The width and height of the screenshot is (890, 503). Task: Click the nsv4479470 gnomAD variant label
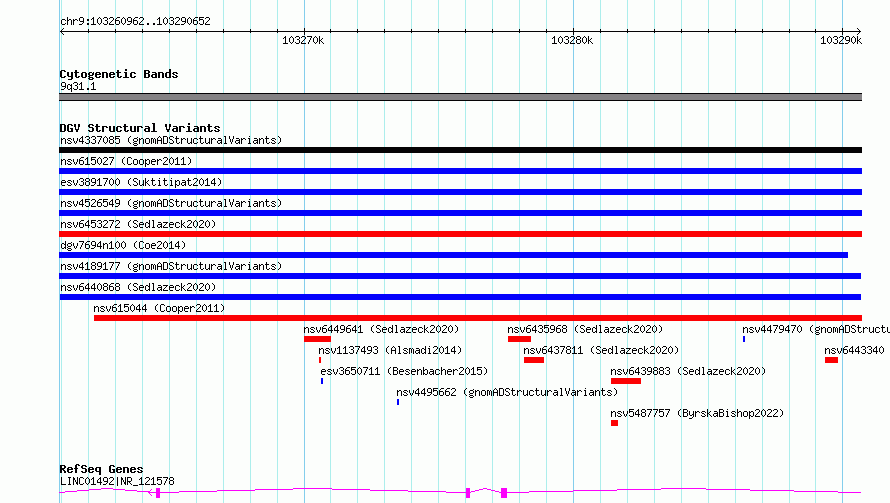pos(816,329)
